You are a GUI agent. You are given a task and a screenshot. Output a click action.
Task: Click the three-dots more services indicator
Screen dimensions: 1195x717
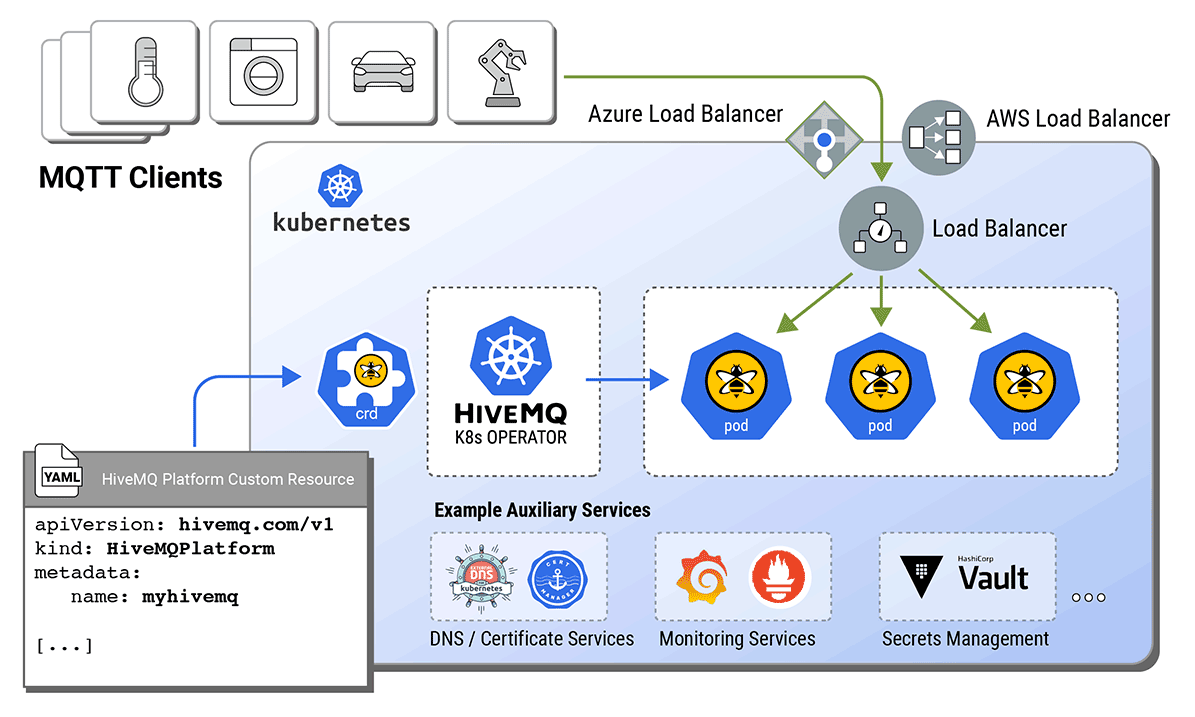pos(1088,597)
